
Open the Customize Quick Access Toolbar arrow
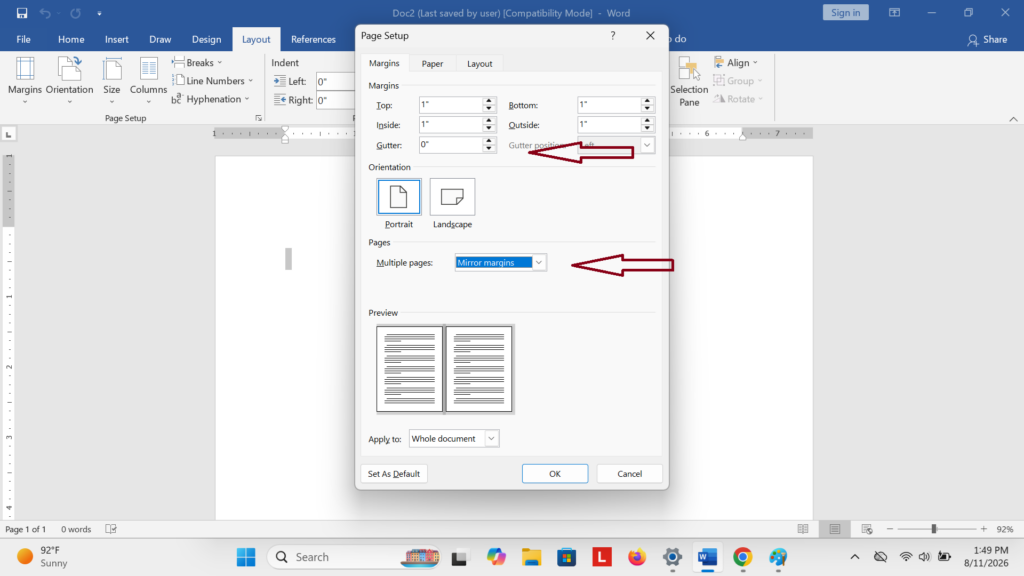[99, 13]
